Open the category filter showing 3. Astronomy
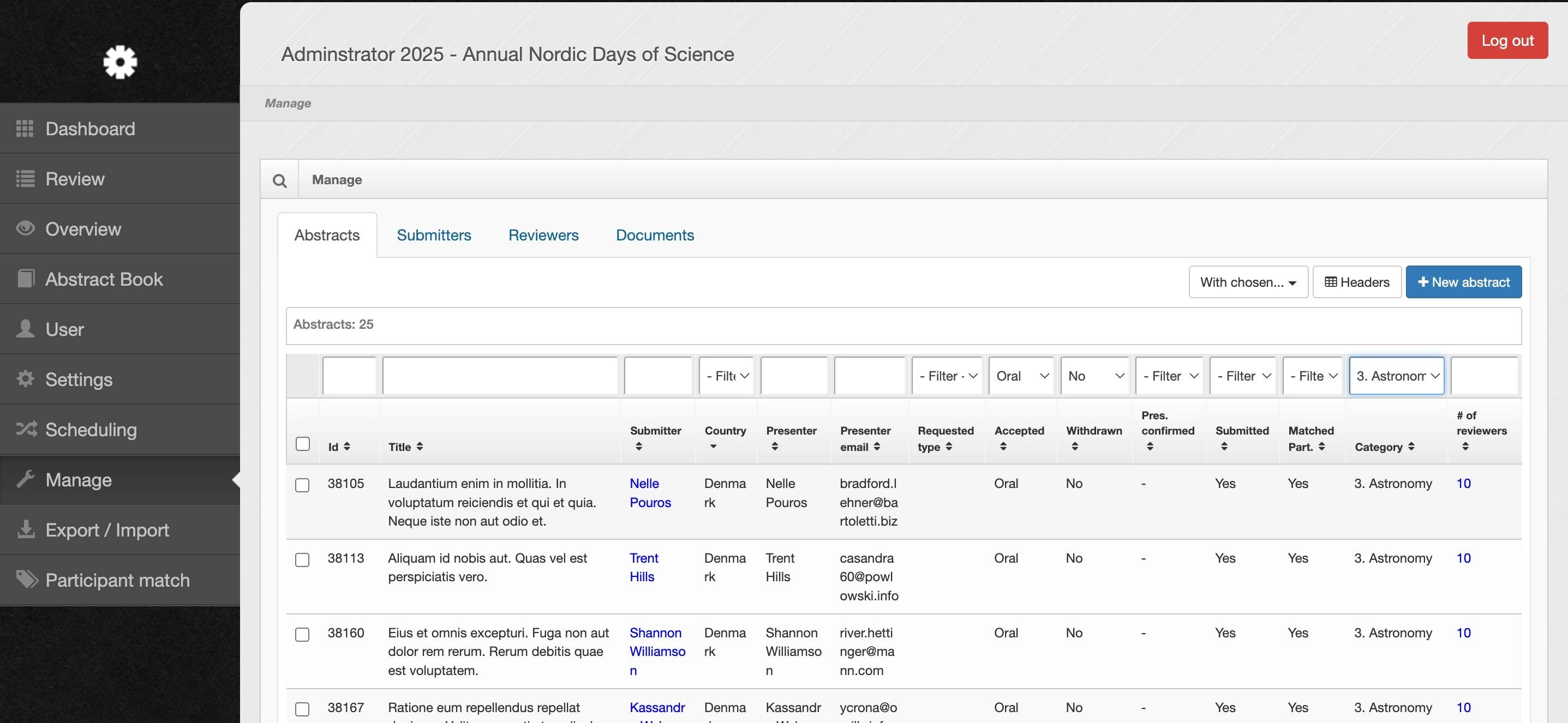The height and width of the screenshot is (723, 1568). pos(1396,376)
